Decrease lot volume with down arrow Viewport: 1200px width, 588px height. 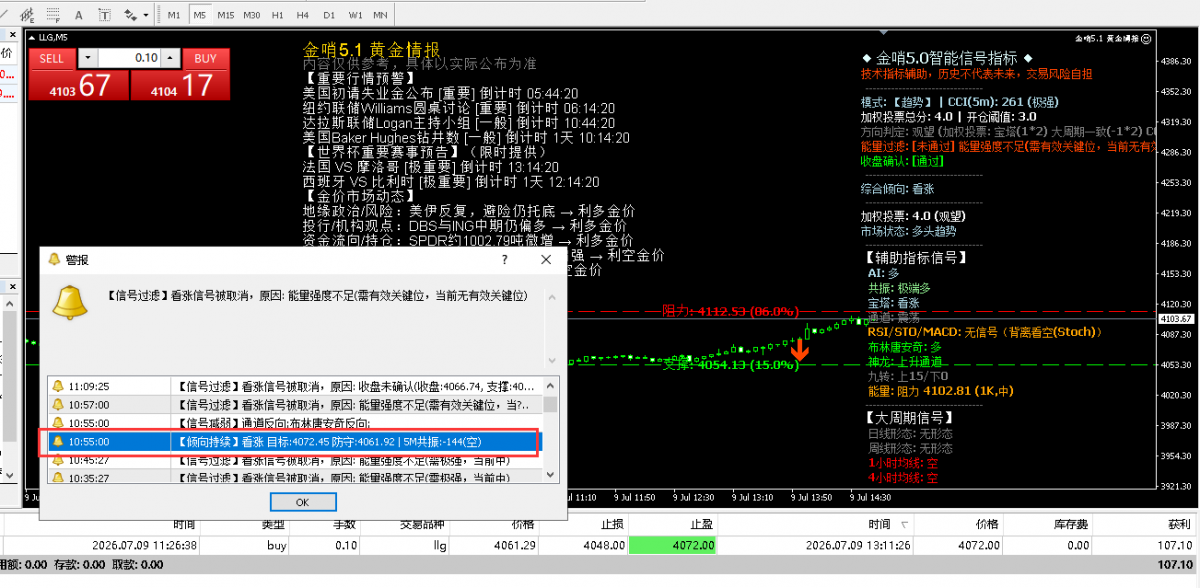[x=88, y=58]
